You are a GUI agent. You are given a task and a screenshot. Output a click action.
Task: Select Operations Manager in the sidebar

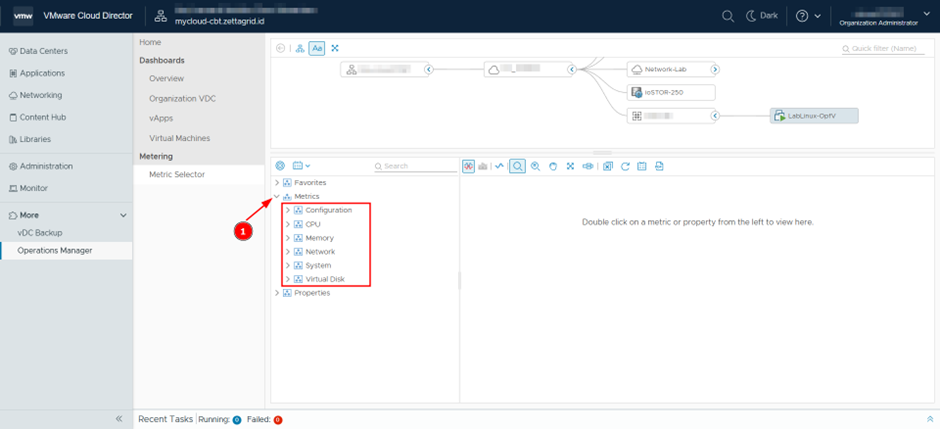(x=66, y=250)
